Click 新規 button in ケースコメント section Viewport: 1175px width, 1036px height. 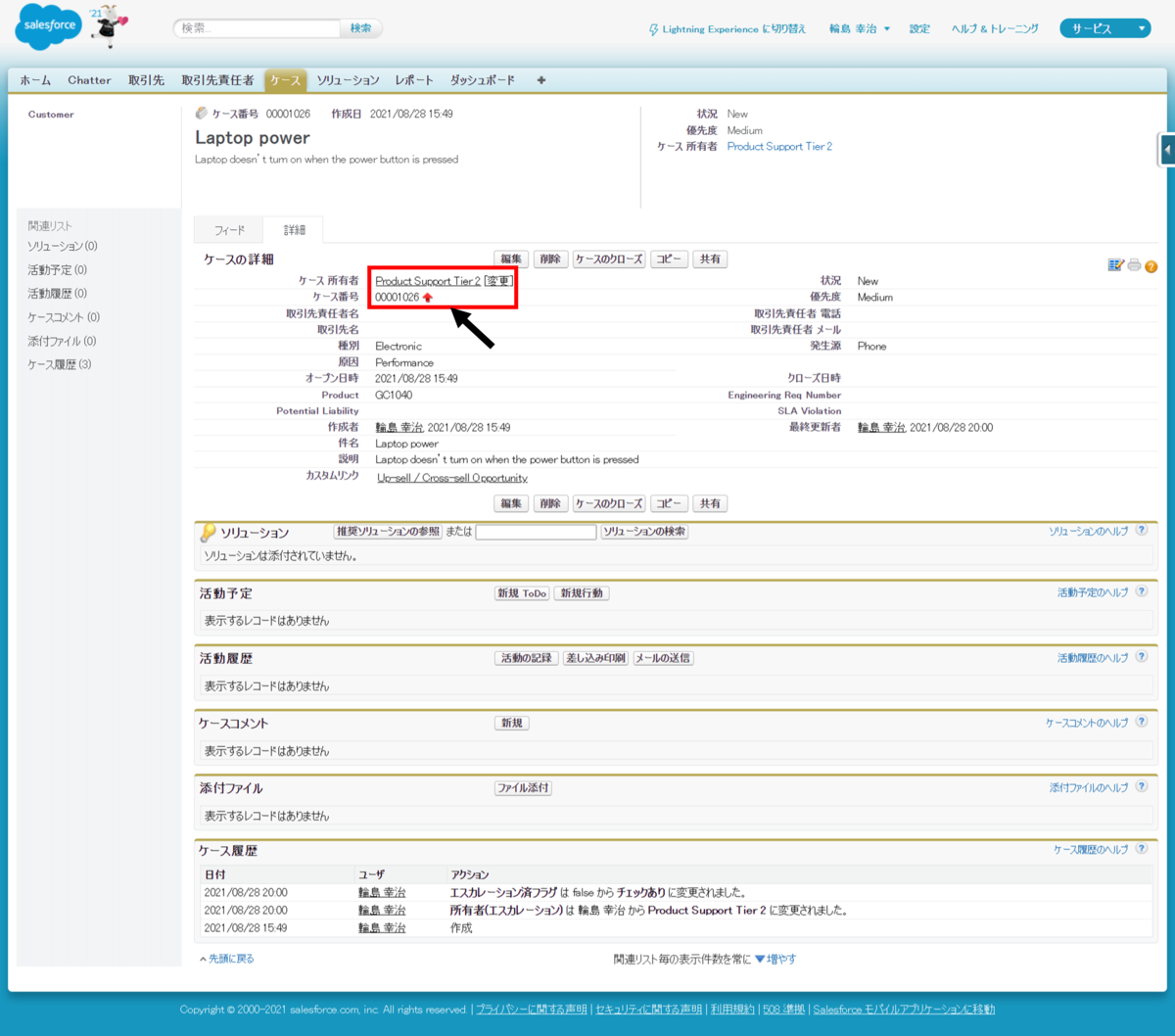(x=512, y=723)
